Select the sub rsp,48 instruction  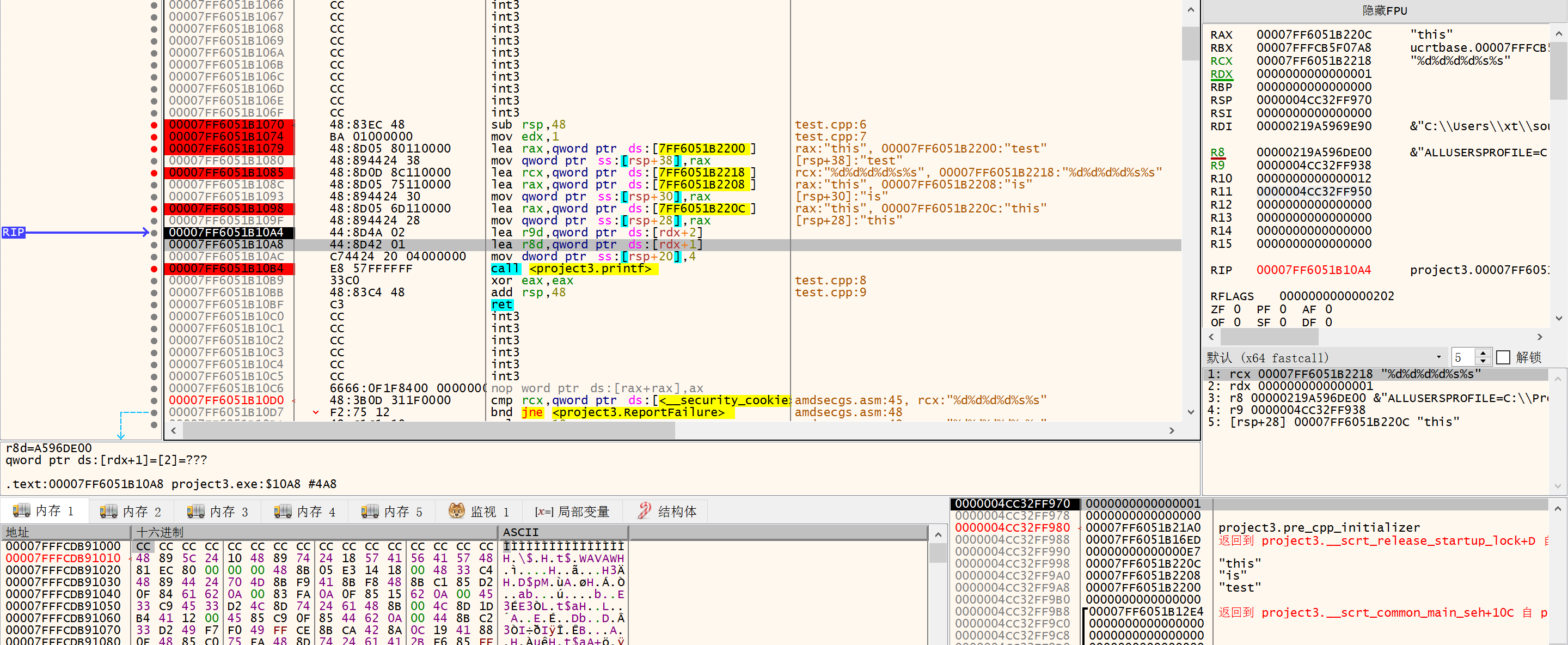point(528,125)
